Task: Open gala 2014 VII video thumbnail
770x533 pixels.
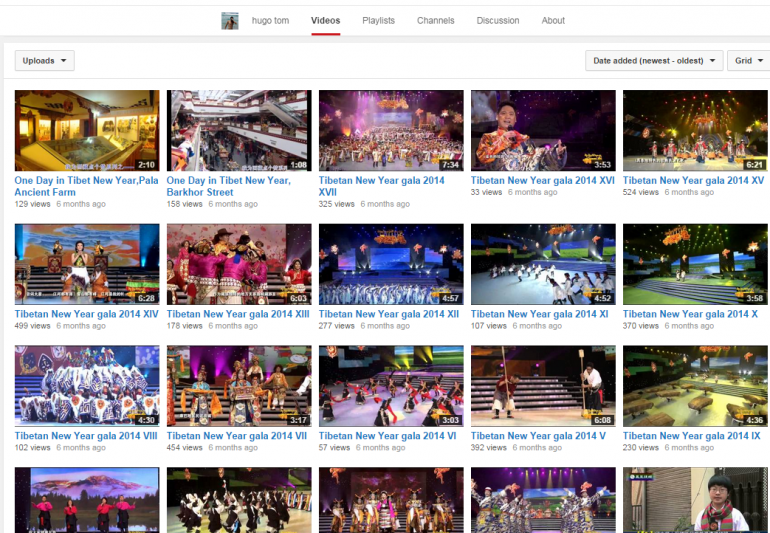Action: [x=239, y=386]
